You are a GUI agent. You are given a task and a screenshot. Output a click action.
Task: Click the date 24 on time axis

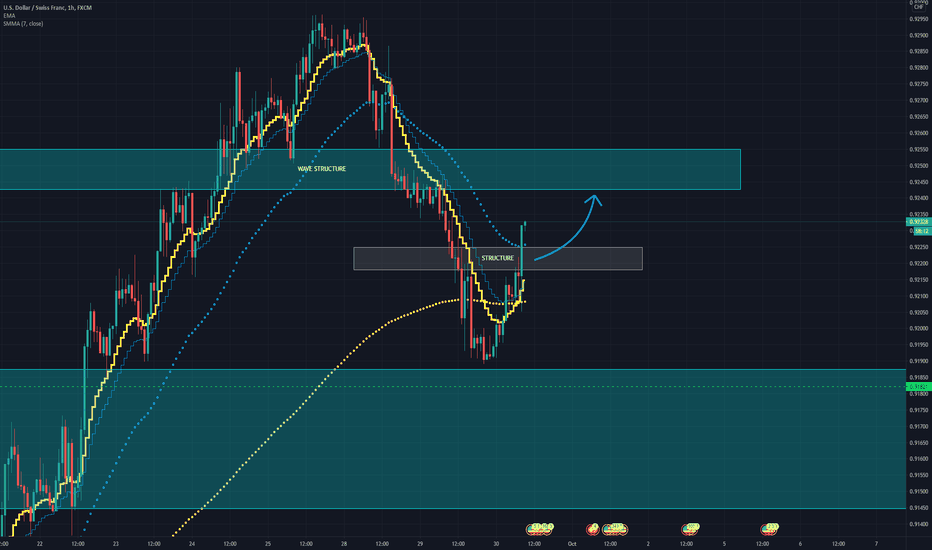click(192, 543)
